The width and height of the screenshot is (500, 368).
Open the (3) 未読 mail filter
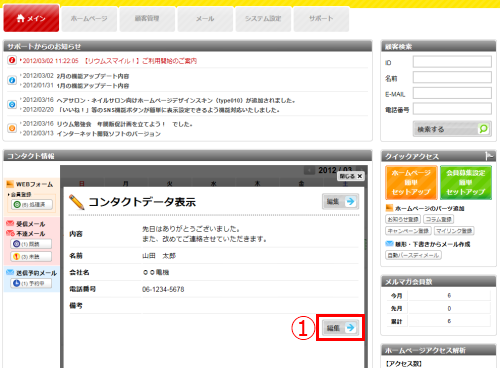[31, 257]
